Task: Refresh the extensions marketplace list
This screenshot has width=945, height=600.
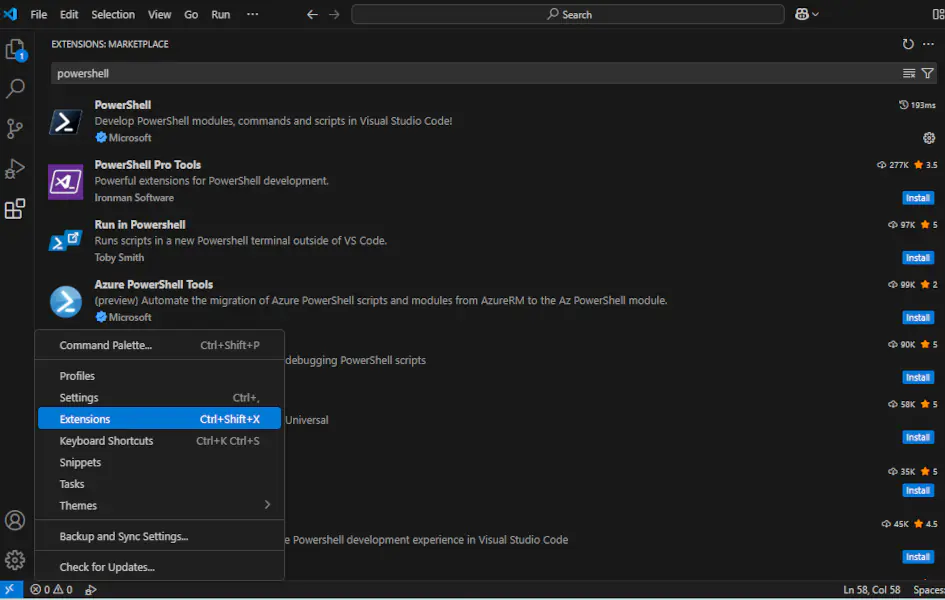Action: click(908, 44)
